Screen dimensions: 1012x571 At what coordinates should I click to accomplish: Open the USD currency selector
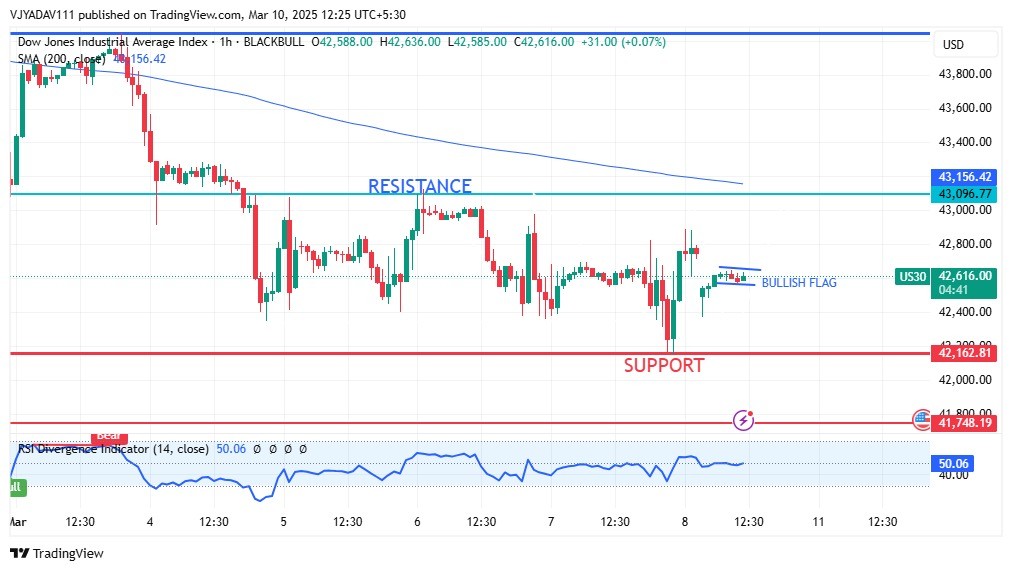point(953,45)
